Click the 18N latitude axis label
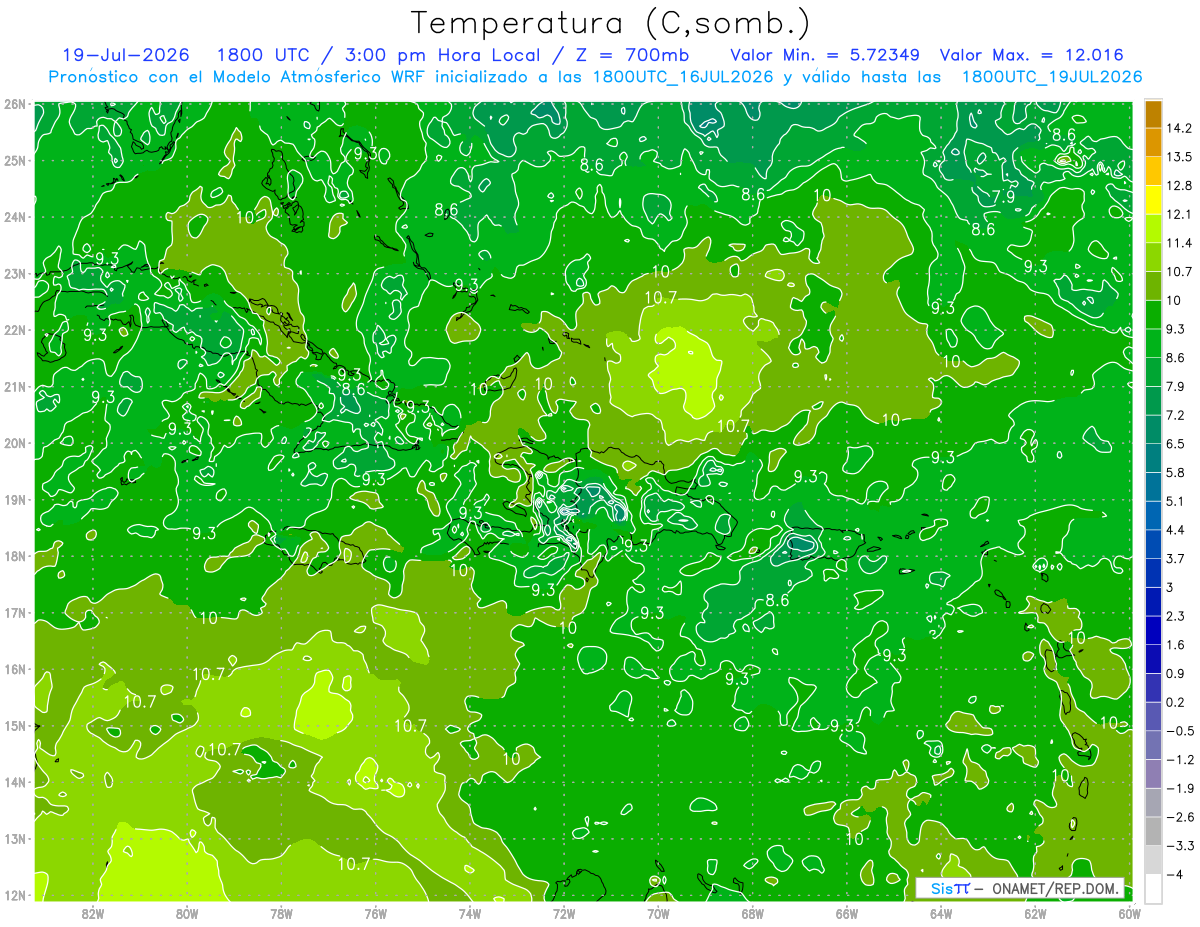Screen dimensions: 1200x927 coord(15,556)
